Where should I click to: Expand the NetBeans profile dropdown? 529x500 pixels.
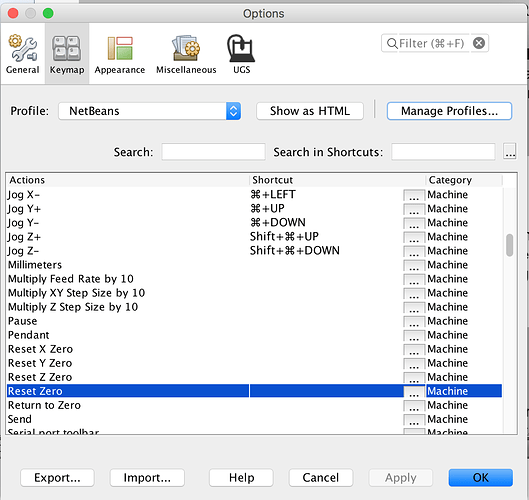click(233, 111)
